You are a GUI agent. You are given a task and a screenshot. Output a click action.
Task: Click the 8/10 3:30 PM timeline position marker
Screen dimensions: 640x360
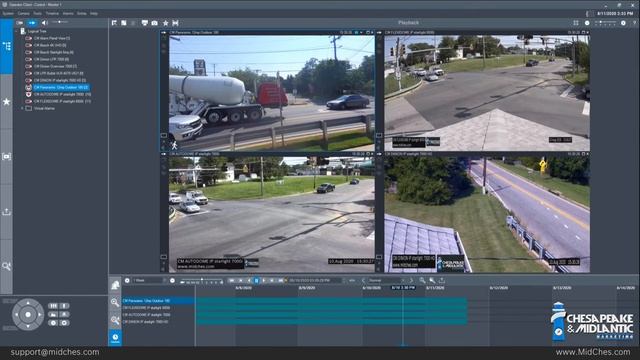click(403, 288)
